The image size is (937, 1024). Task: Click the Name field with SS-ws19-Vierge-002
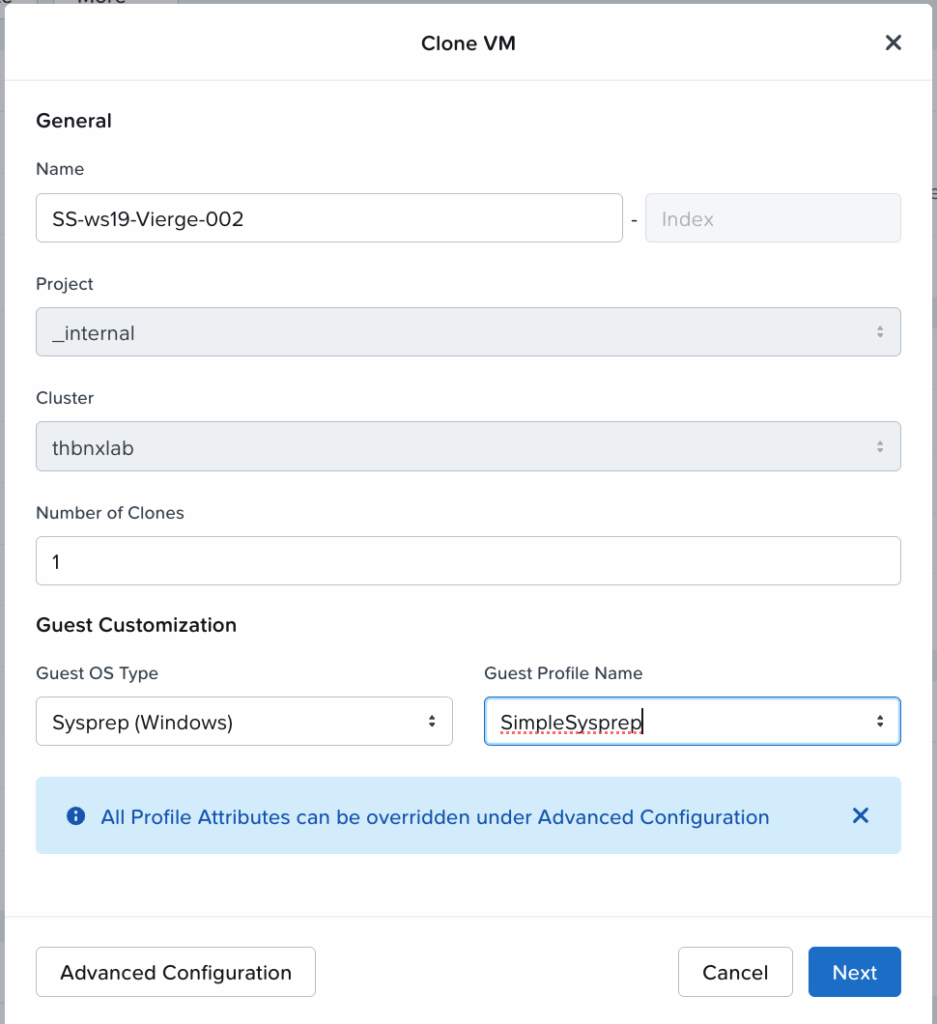click(328, 219)
